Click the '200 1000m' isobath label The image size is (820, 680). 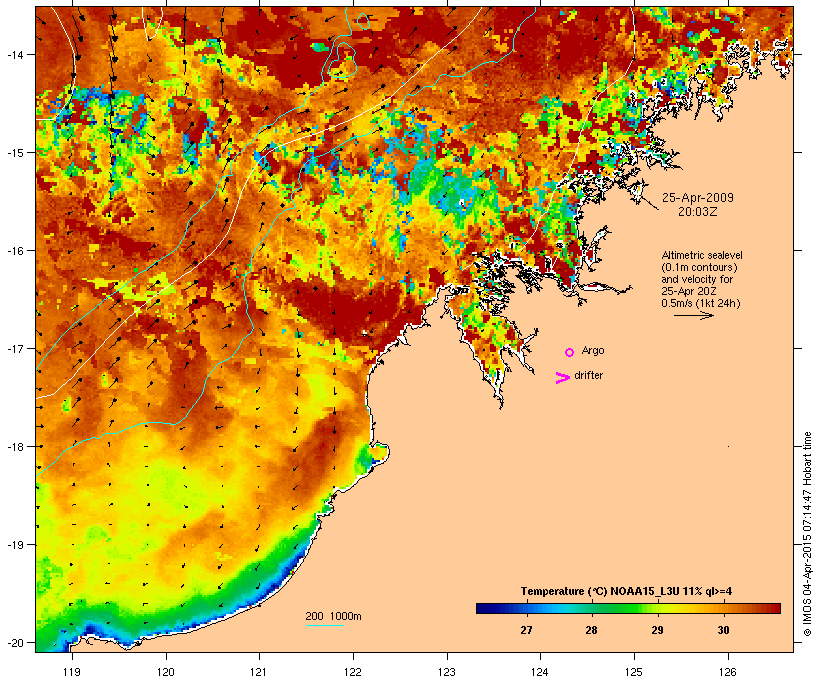(x=333, y=616)
